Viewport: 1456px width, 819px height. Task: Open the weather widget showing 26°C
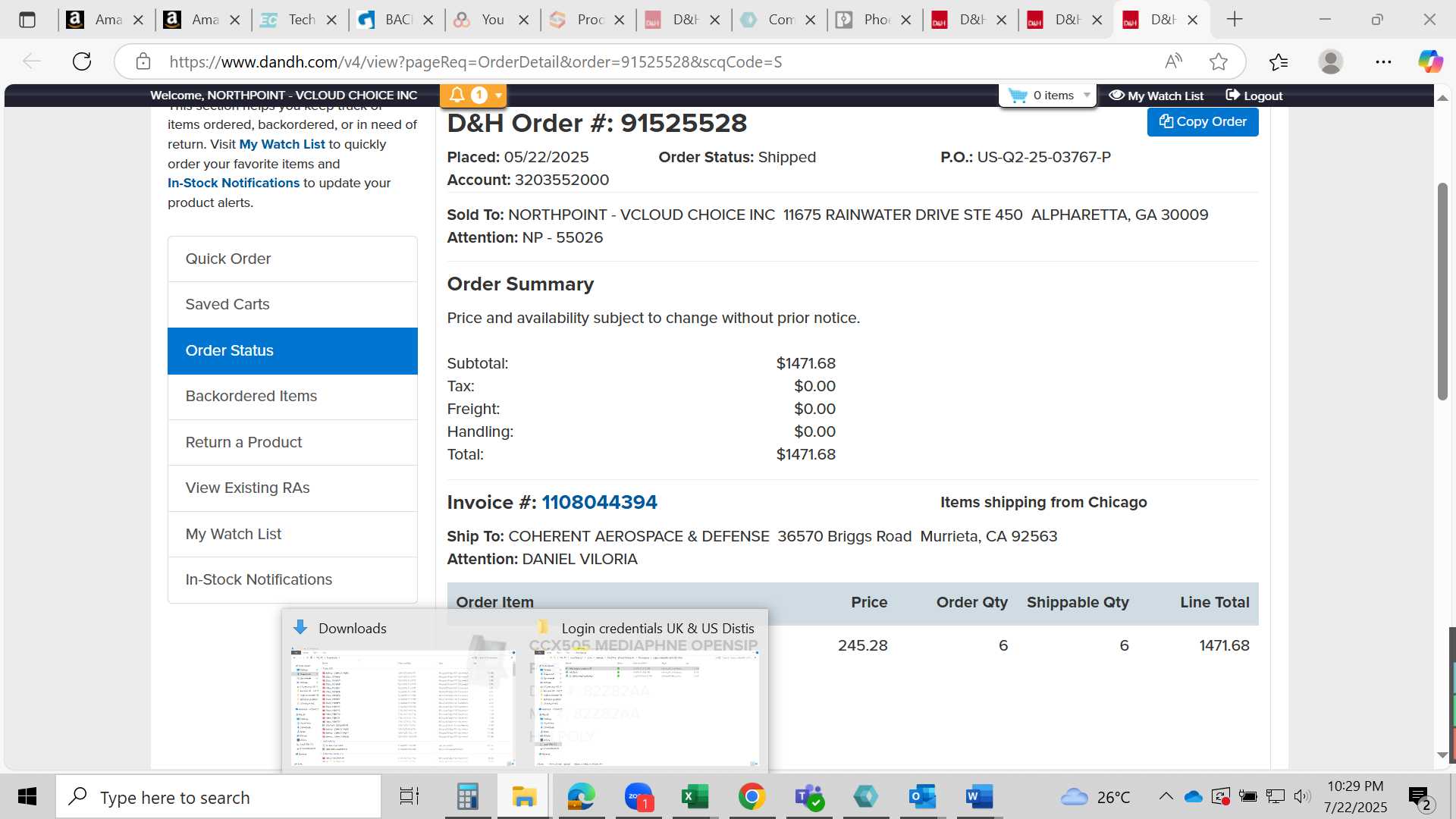click(x=1095, y=797)
